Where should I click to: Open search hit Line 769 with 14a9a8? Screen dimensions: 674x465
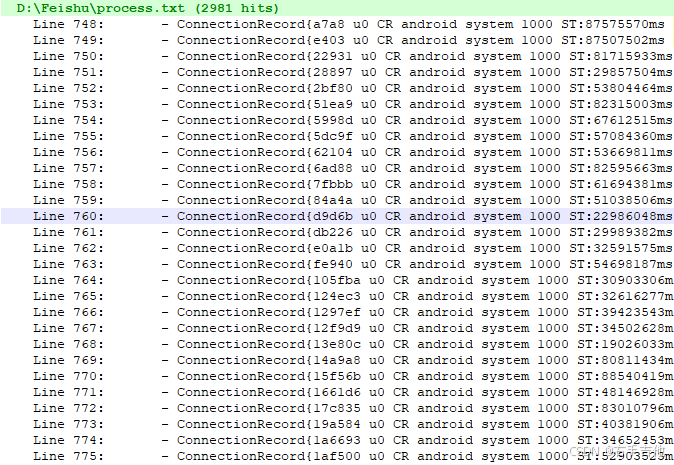[x=337, y=360]
